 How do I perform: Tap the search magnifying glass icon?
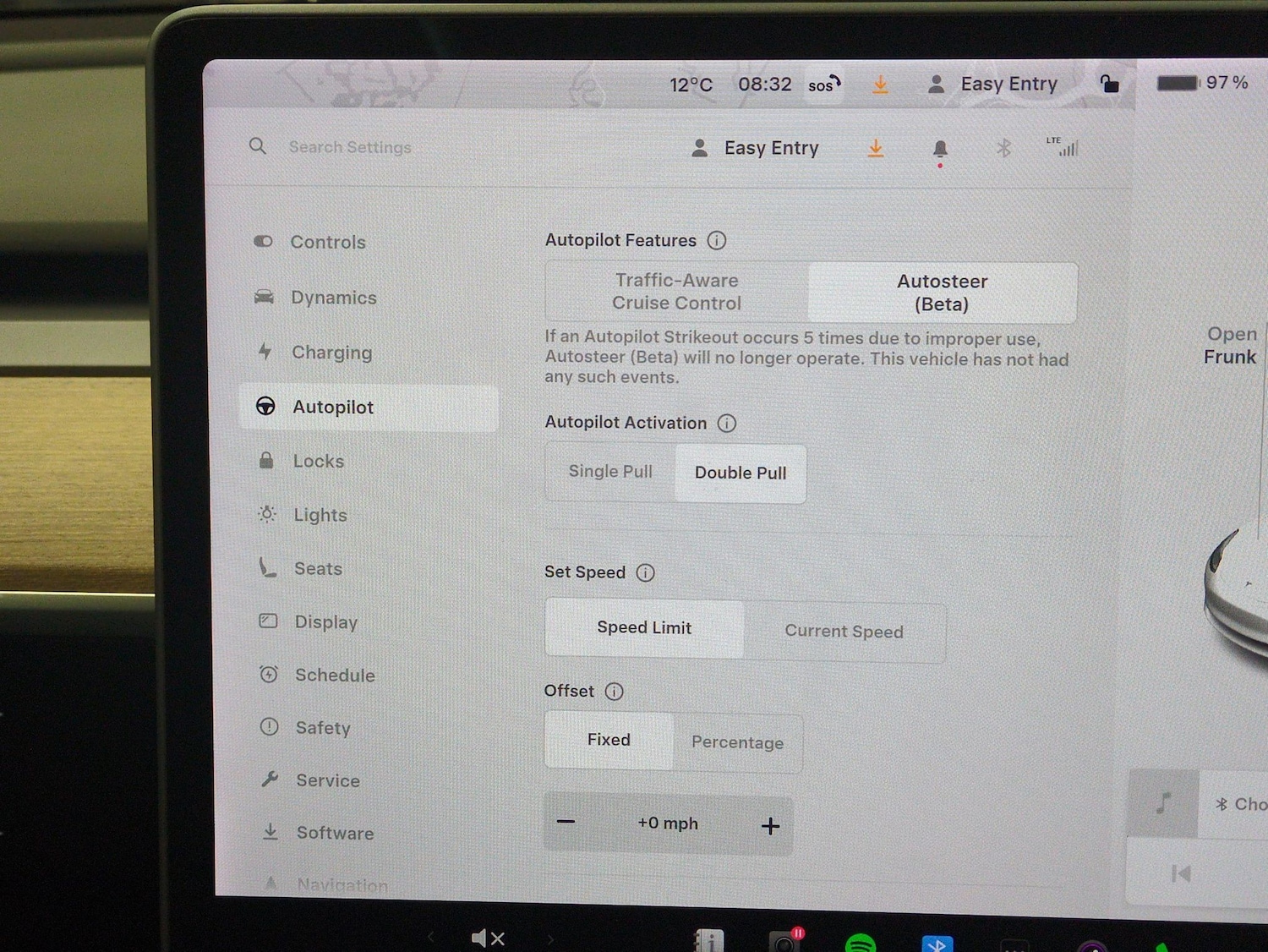(x=258, y=146)
